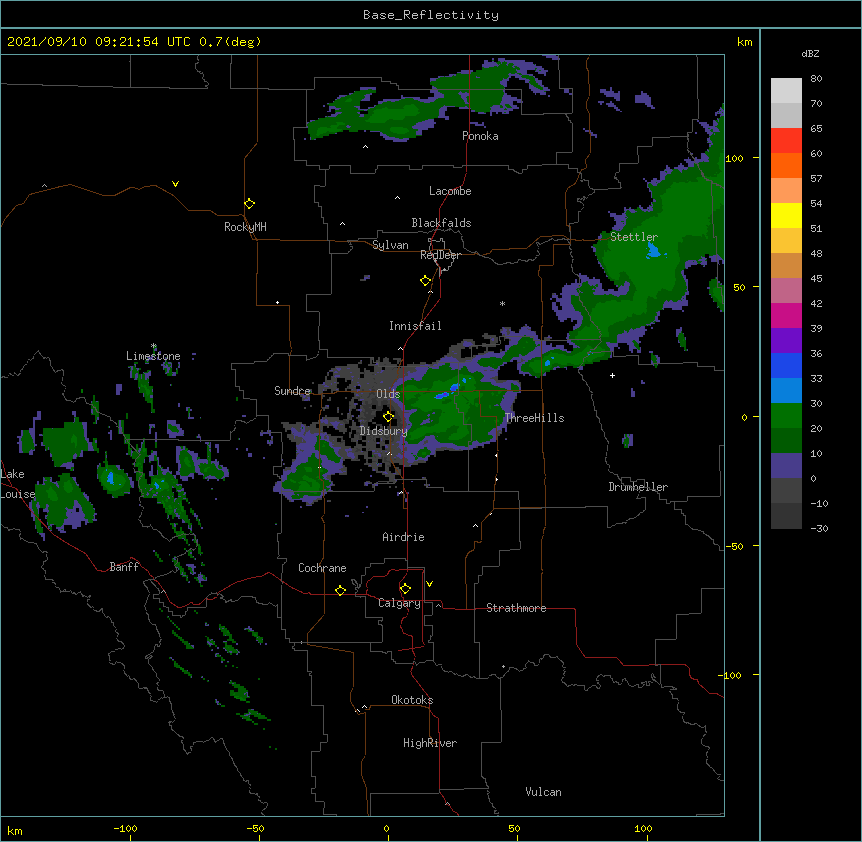Click the Banff label
The height and width of the screenshot is (842, 862).
click(124, 567)
